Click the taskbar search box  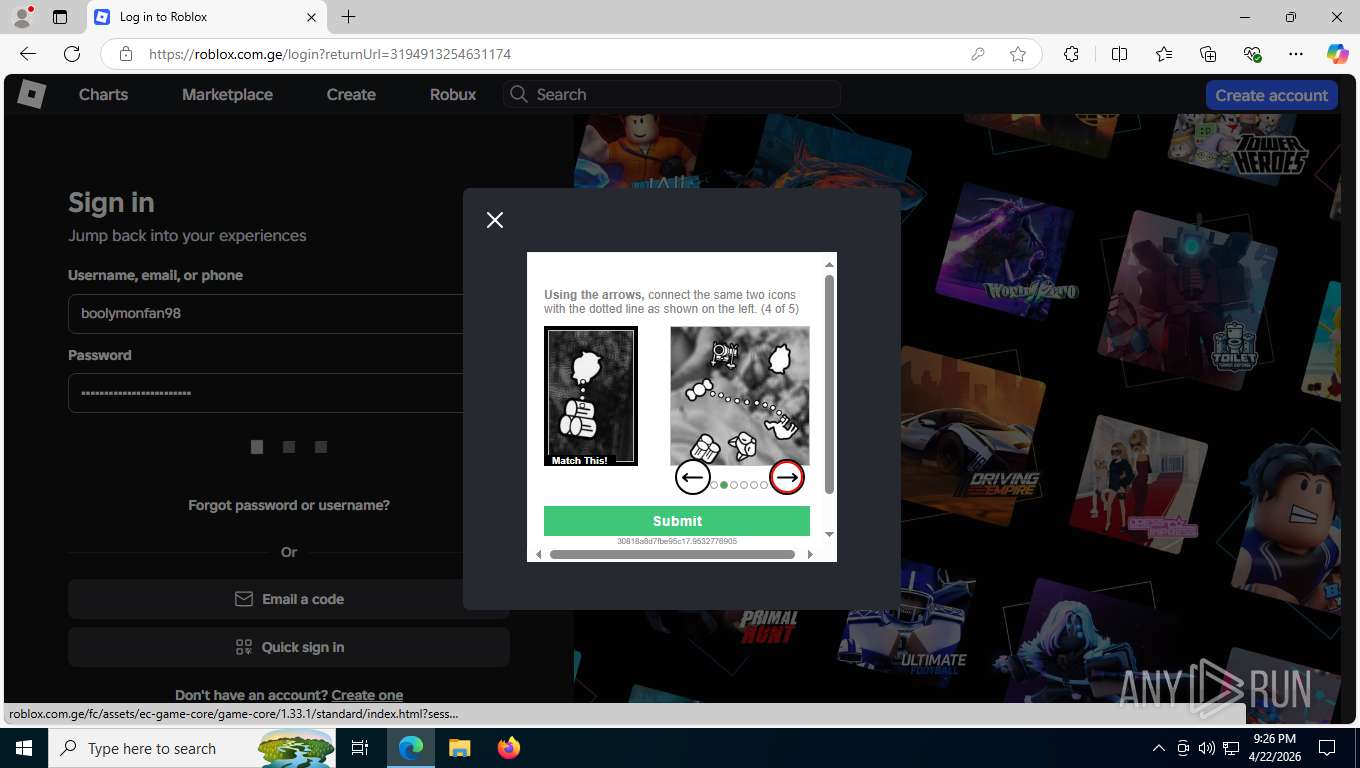tap(192, 748)
